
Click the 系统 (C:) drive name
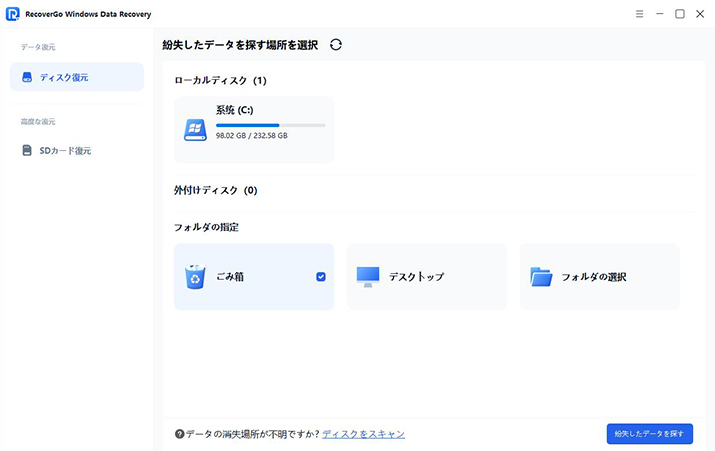coord(234,110)
